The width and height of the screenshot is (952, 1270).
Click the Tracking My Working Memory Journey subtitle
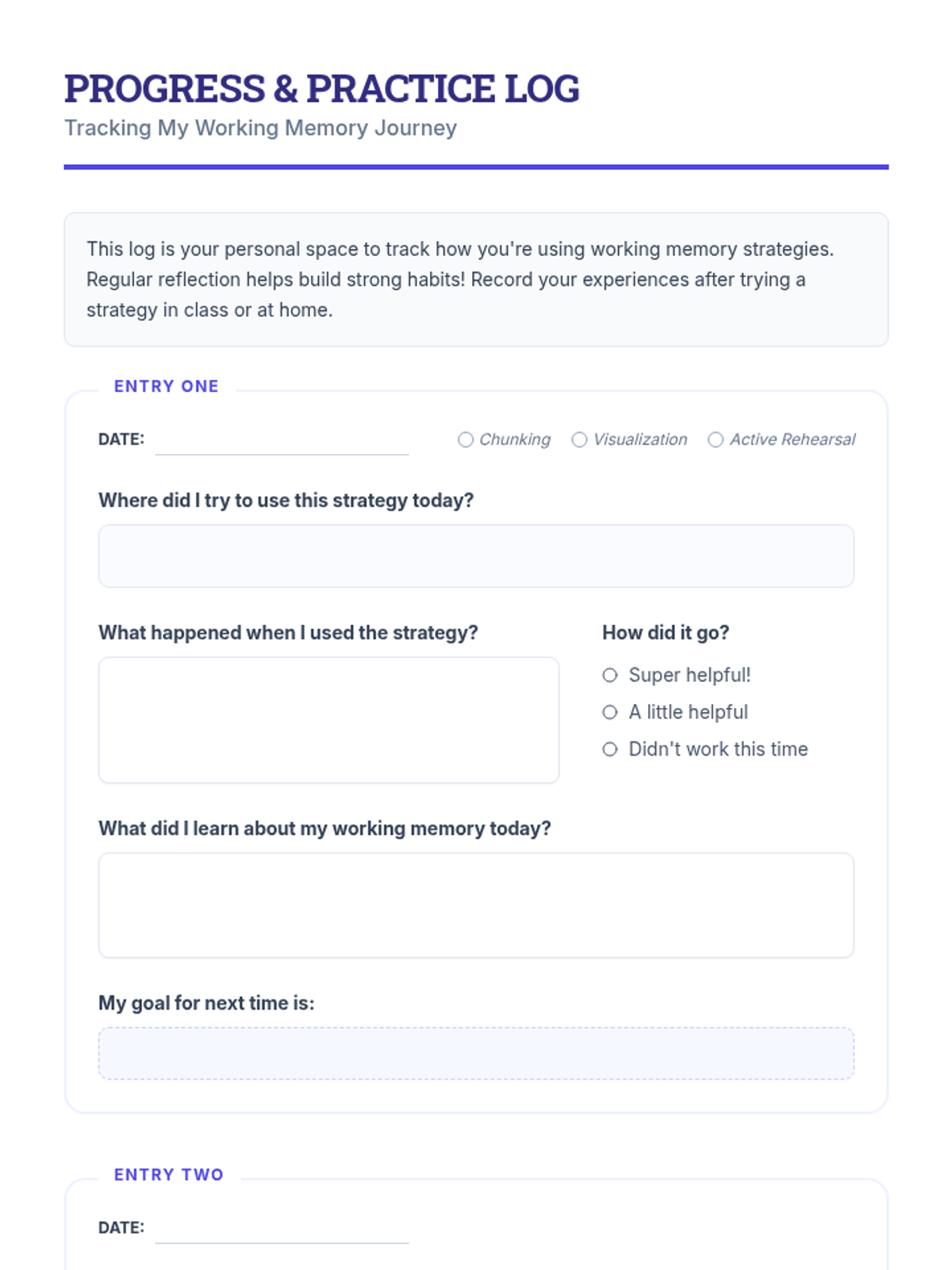tap(260, 128)
